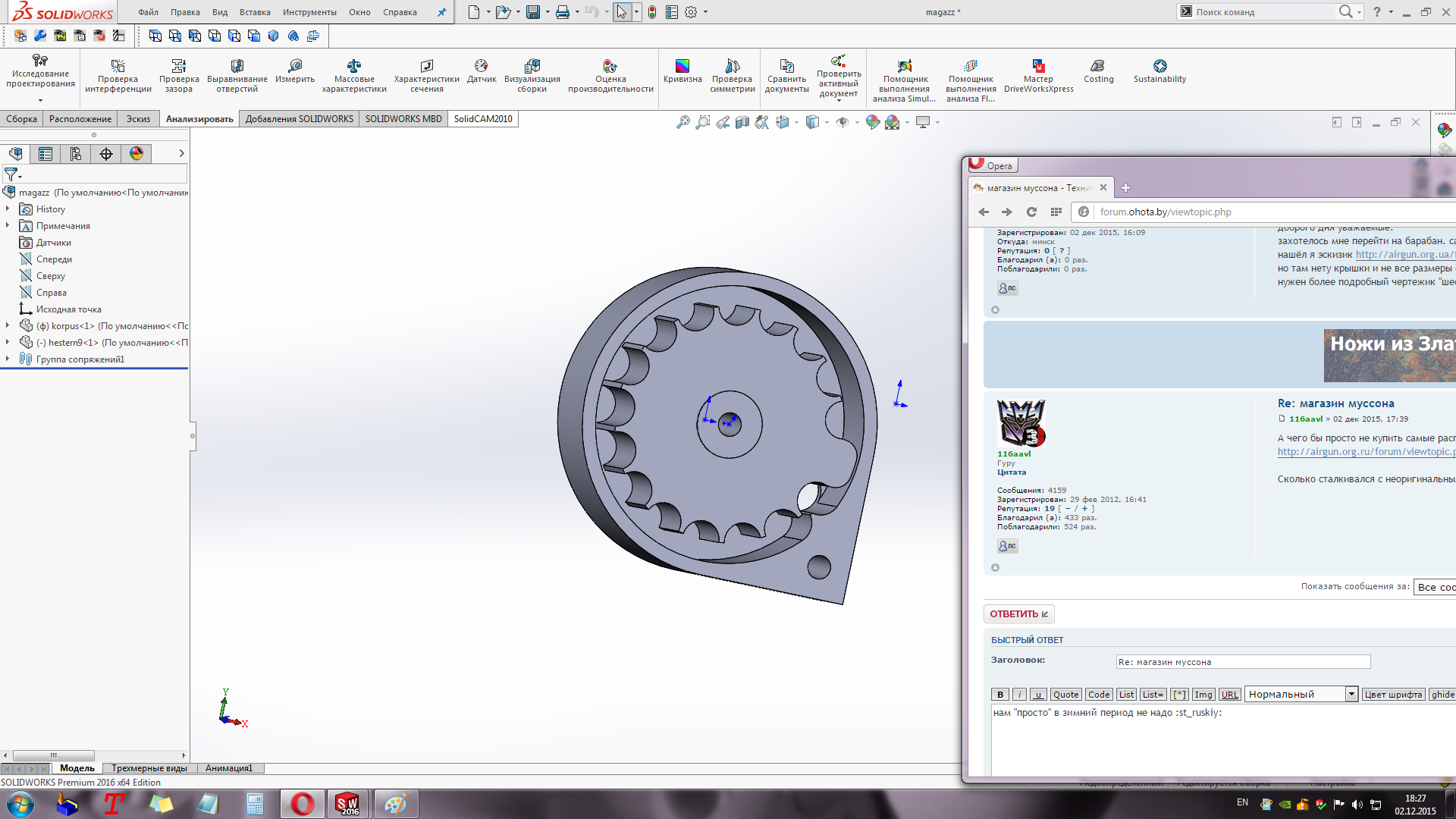This screenshot has width=1456, height=819.
Task: Open the Инструменты menu
Action: coord(309,12)
